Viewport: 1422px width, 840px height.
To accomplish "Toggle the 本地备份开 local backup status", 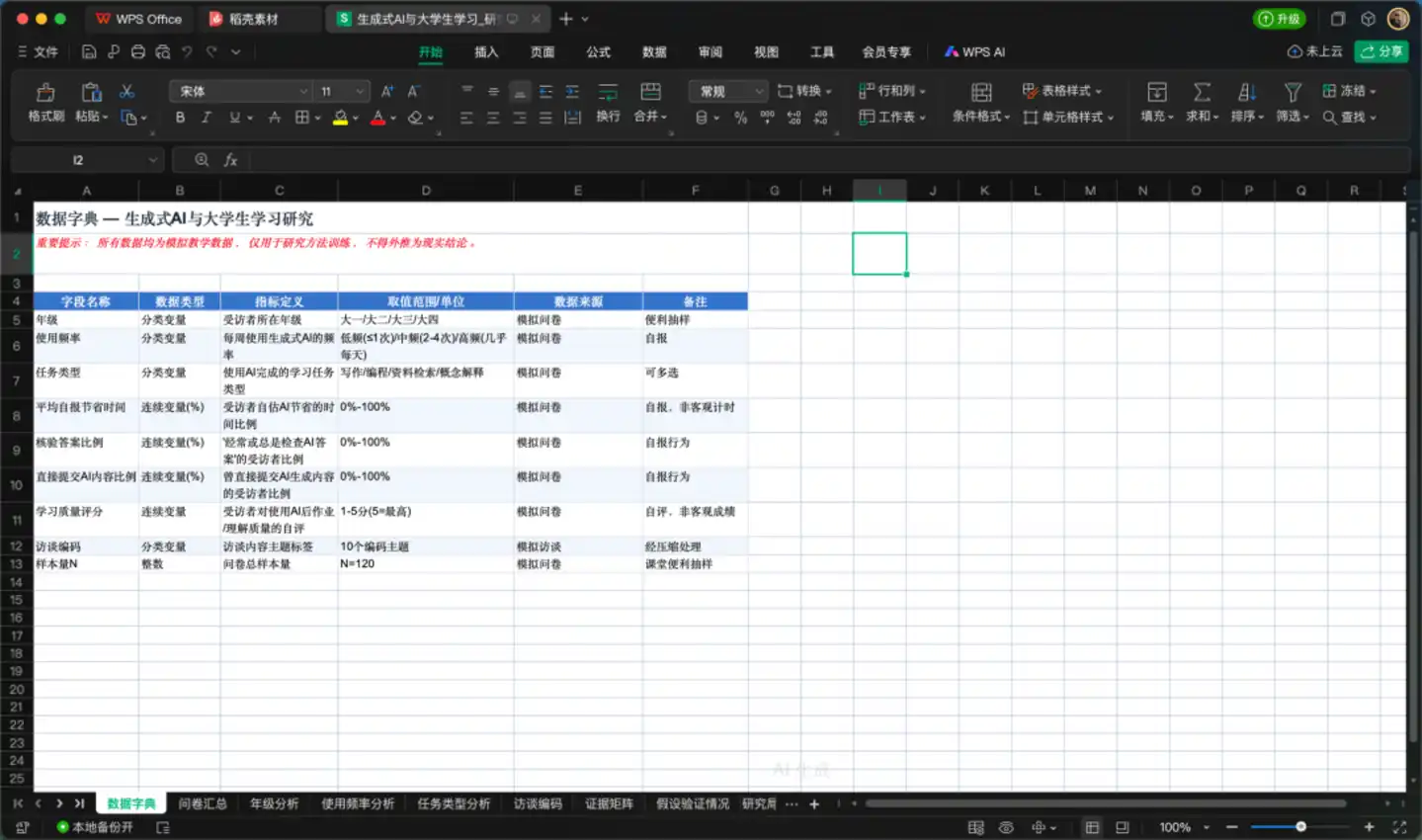I will 96,827.
